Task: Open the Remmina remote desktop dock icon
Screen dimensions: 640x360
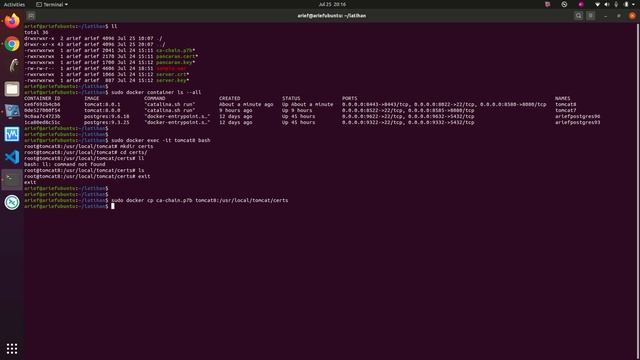Action: point(12,202)
